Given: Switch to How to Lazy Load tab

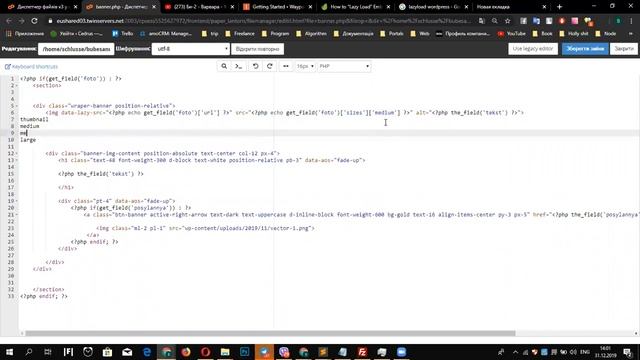Looking at the screenshot, I should [x=356, y=7].
